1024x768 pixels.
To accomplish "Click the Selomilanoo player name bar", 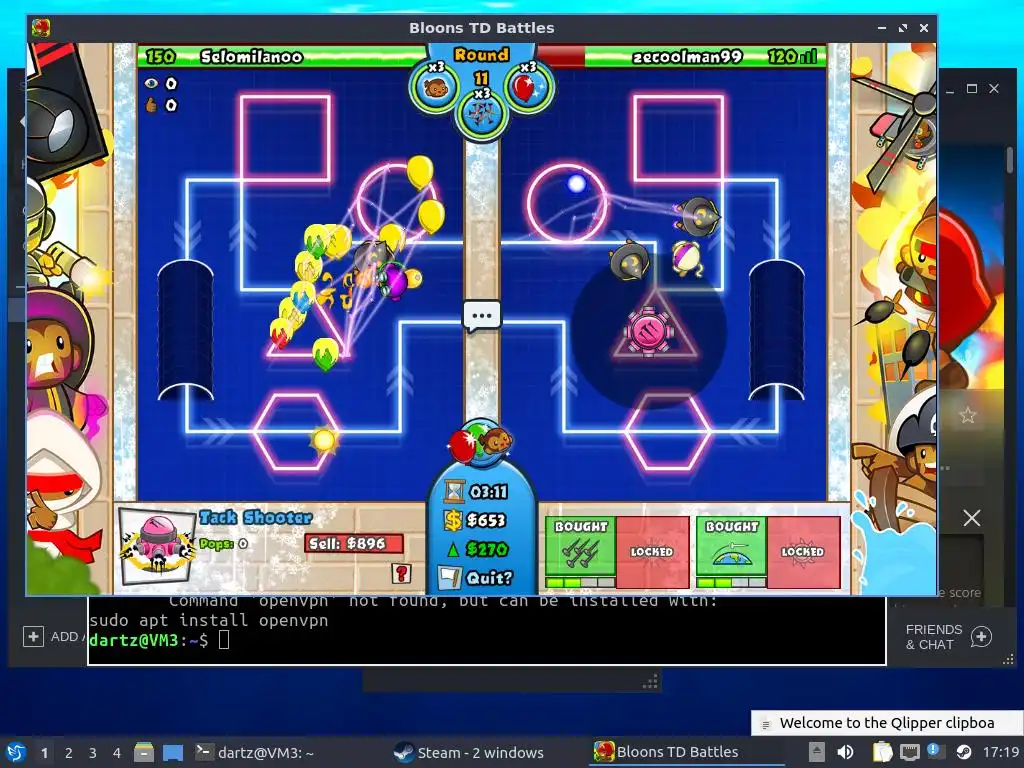I will [x=281, y=57].
